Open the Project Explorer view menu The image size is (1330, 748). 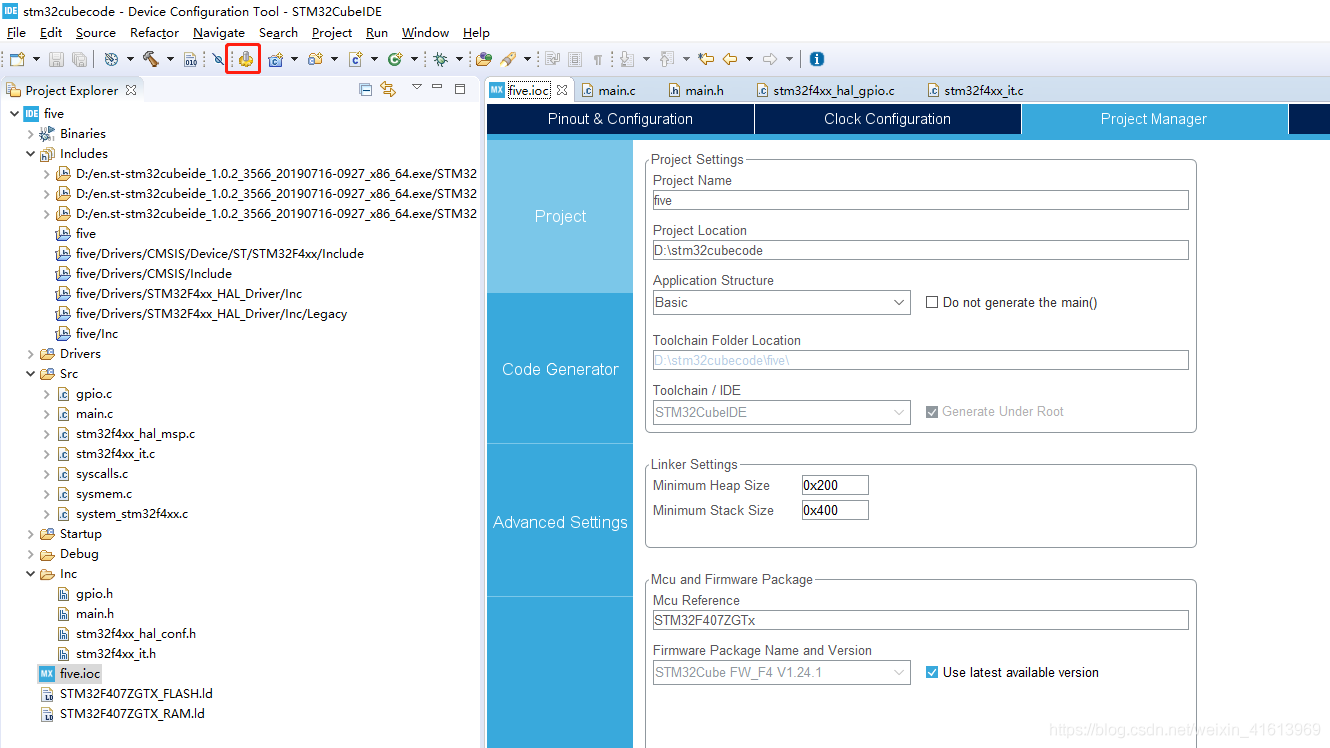pos(417,87)
